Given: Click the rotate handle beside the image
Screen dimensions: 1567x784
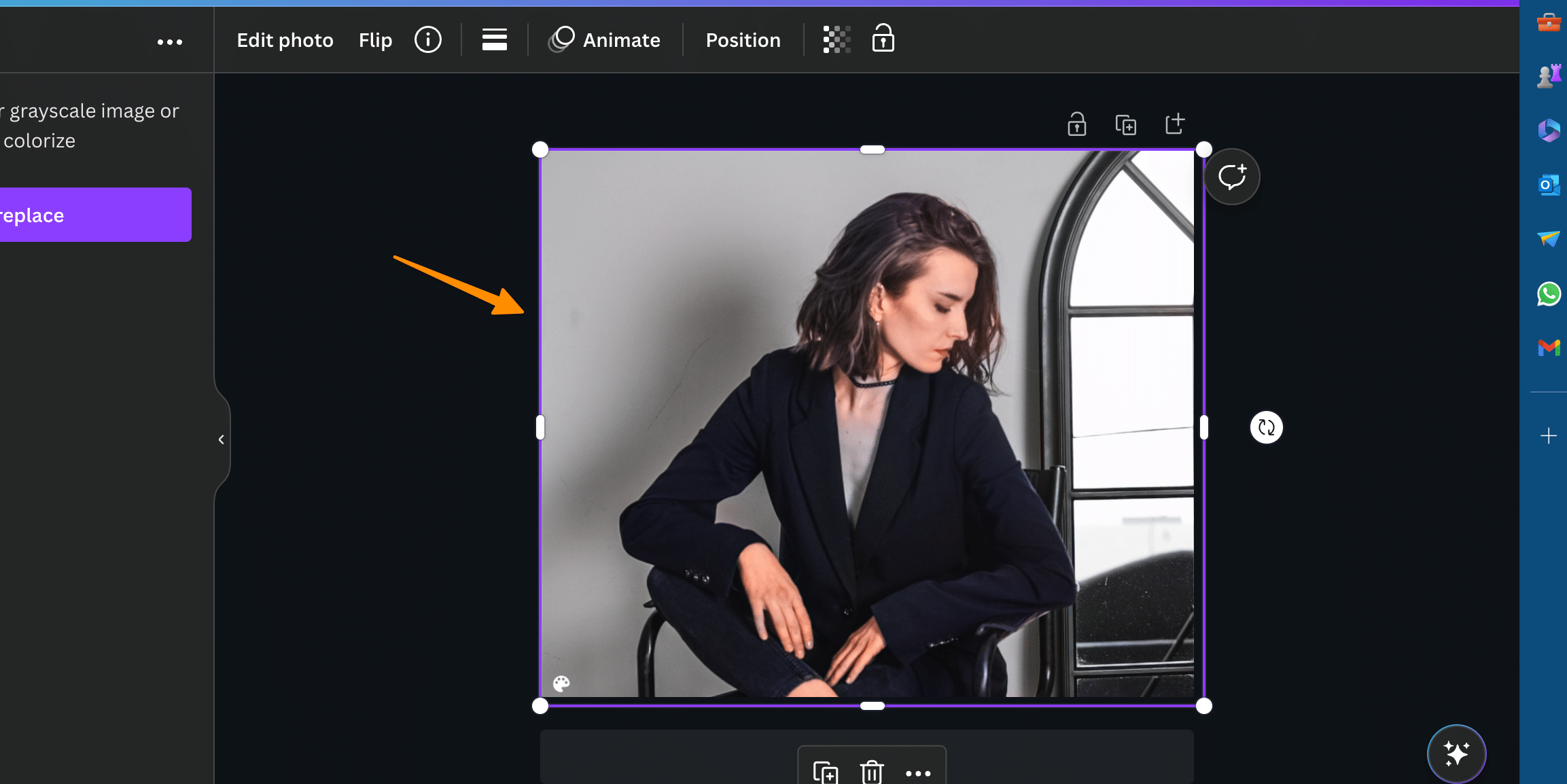Looking at the screenshot, I should coord(1266,427).
